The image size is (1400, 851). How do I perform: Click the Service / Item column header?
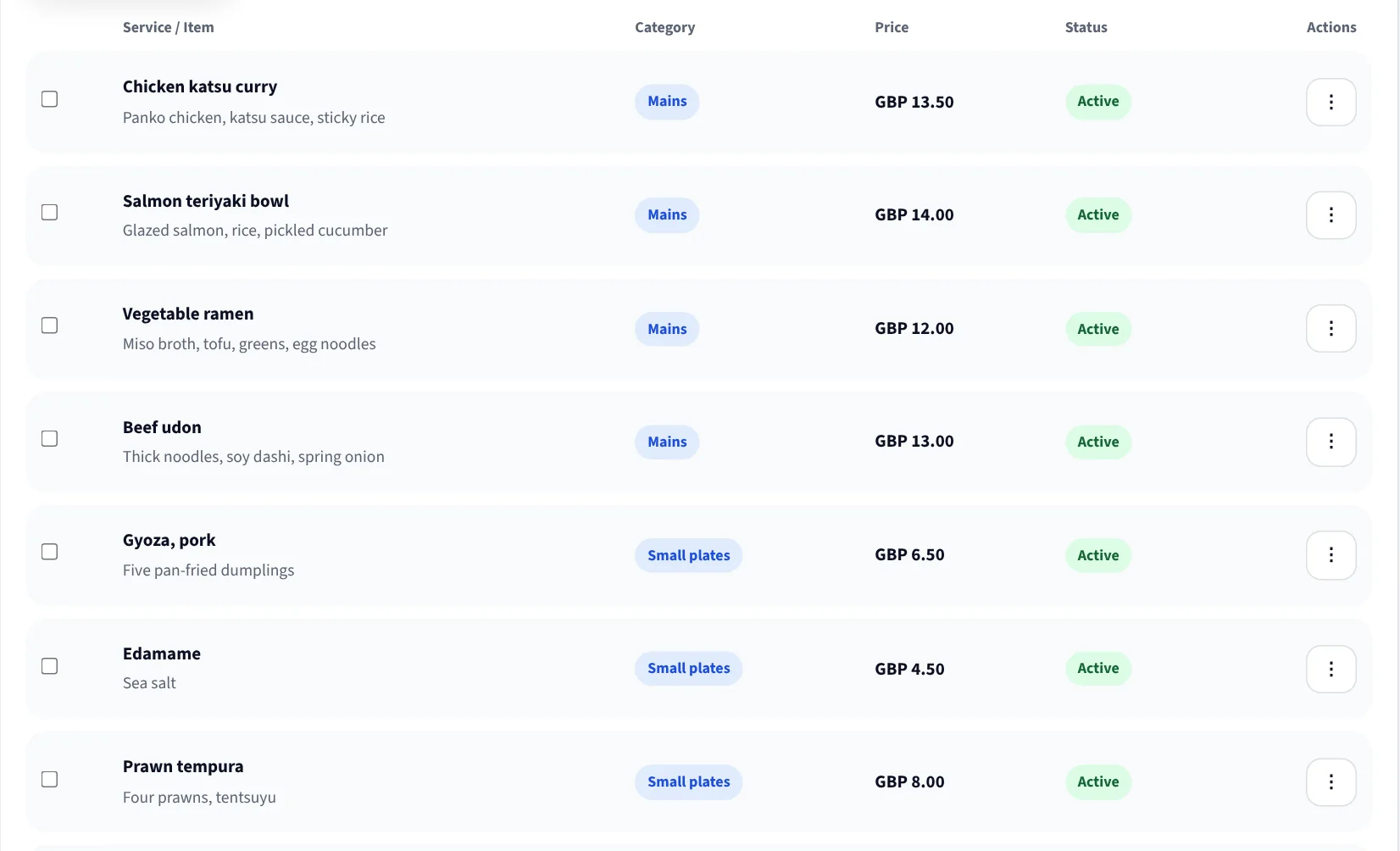pyautogui.click(x=169, y=27)
